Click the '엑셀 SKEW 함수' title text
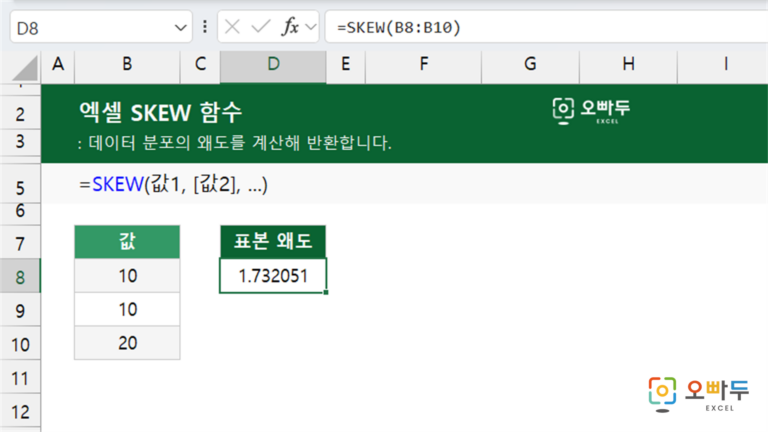This screenshot has height=432, width=768. (x=160, y=113)
